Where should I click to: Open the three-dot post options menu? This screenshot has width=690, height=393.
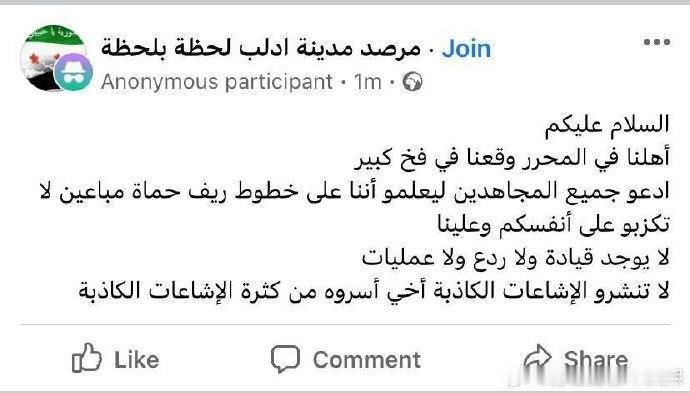tap(657, 42)
